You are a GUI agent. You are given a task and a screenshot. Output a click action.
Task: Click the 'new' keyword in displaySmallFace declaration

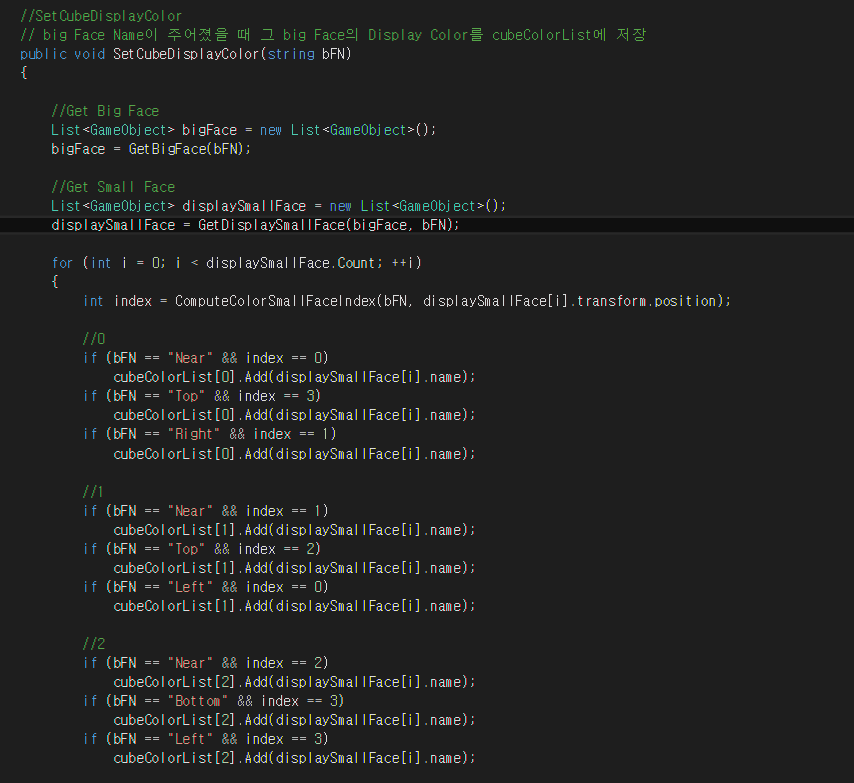pos(340,206)
